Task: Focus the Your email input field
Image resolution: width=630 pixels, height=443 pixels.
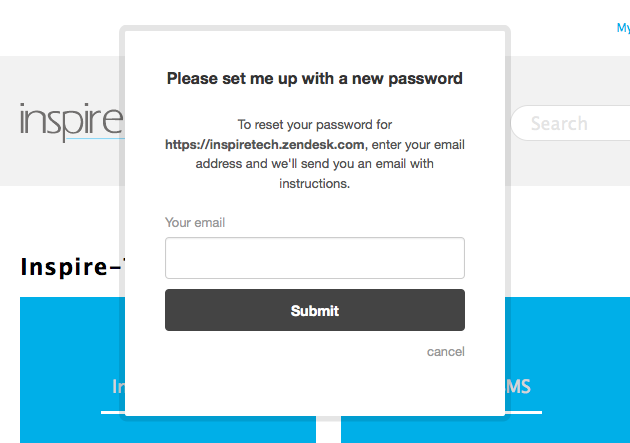Action: (x=314, y=258)
